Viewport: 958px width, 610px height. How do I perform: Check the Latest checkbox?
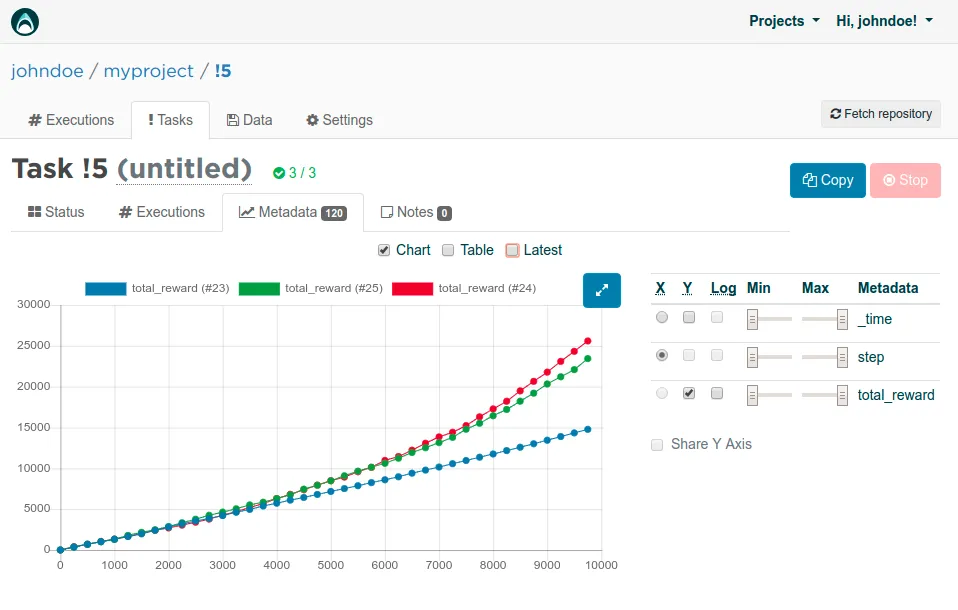[x=512, y=250]
